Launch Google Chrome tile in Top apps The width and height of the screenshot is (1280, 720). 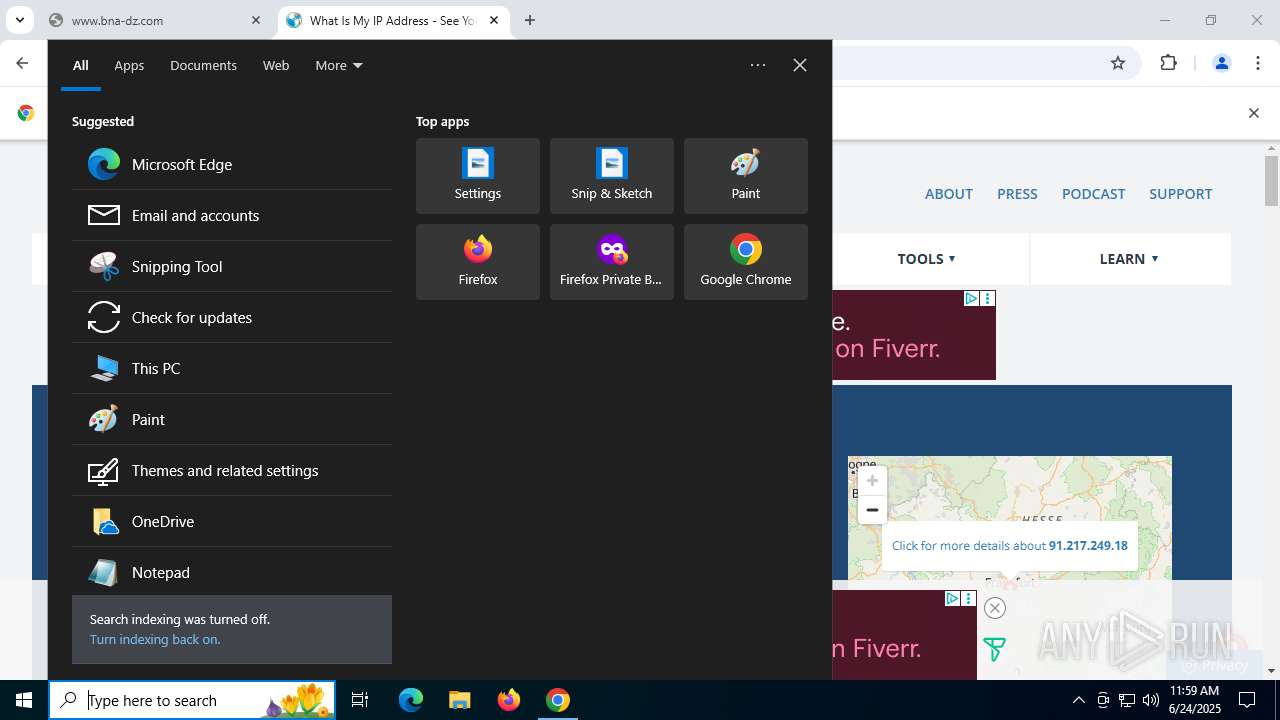(746, 262)
